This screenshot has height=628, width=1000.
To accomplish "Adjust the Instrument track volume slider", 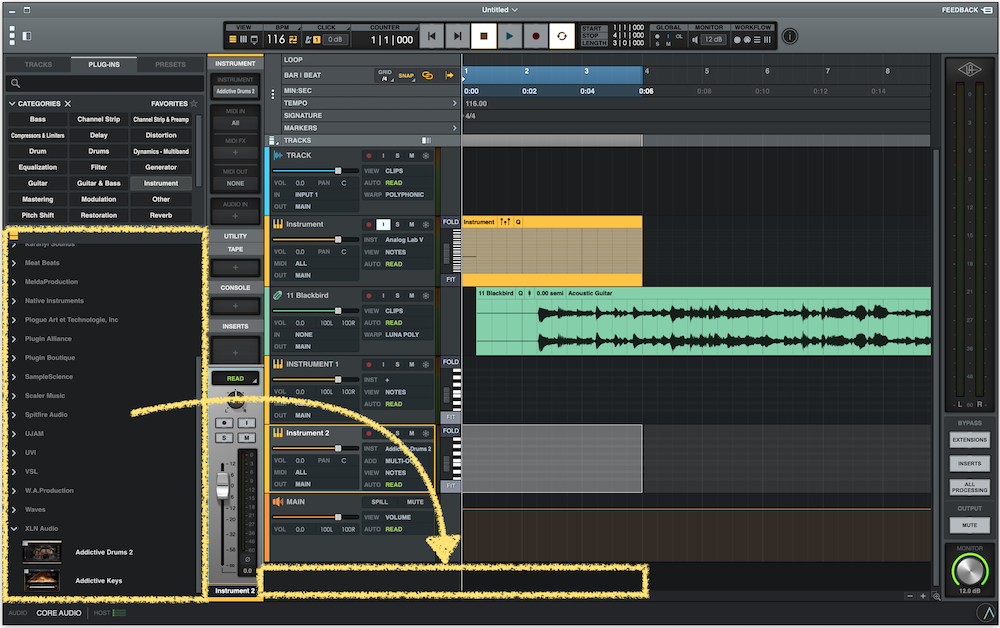I will tap(338, 240).
